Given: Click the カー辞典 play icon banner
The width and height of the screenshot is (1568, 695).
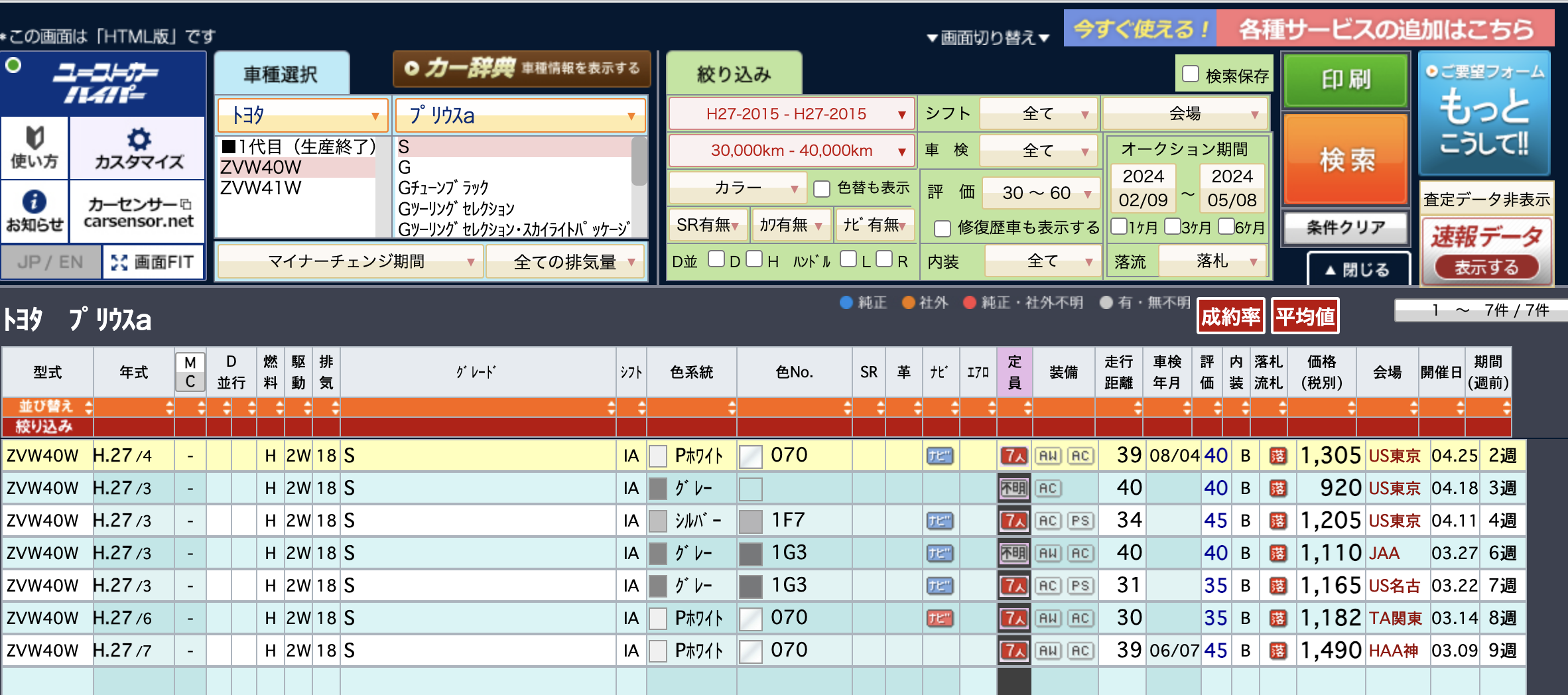Looking at the screenshot, I should [521, 68].
